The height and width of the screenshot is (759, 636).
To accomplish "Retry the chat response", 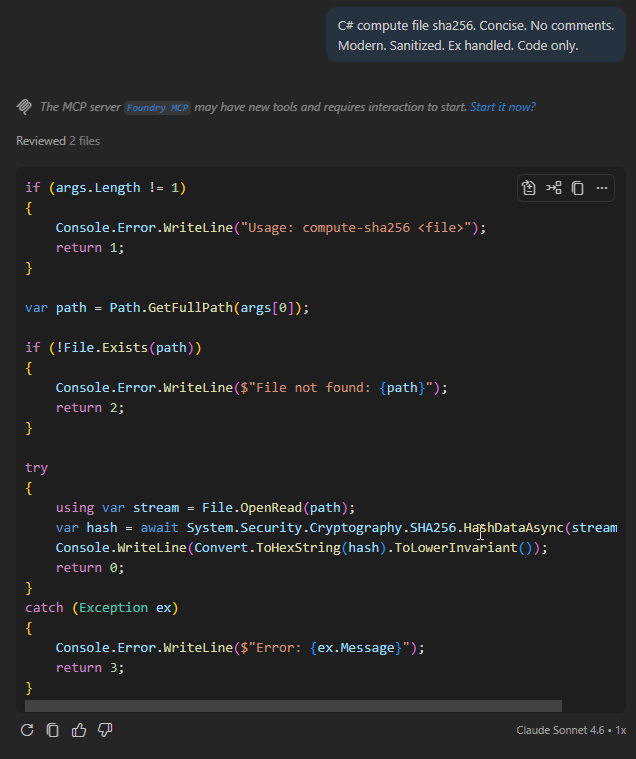I will pos(27,730).
